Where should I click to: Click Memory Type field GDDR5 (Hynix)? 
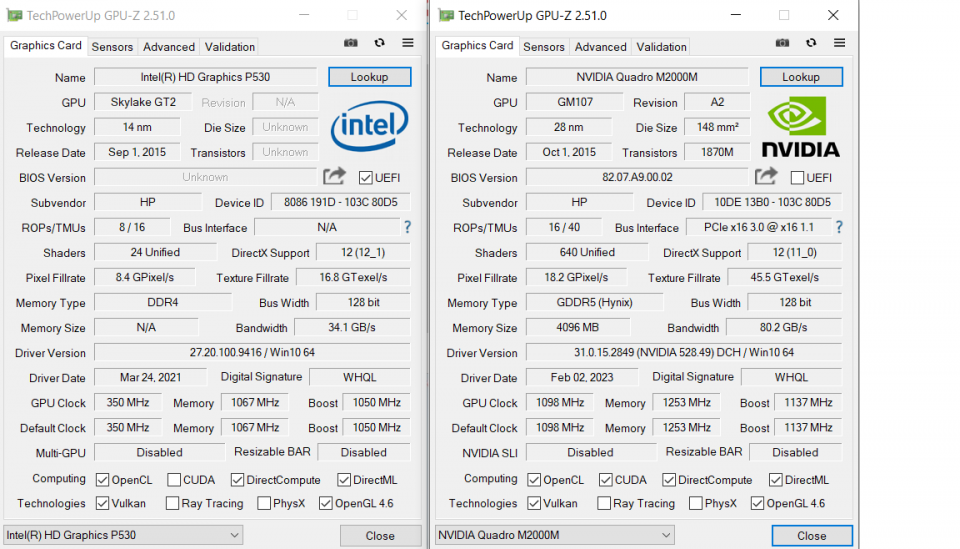pyautogui.click(x=594, y=302)
